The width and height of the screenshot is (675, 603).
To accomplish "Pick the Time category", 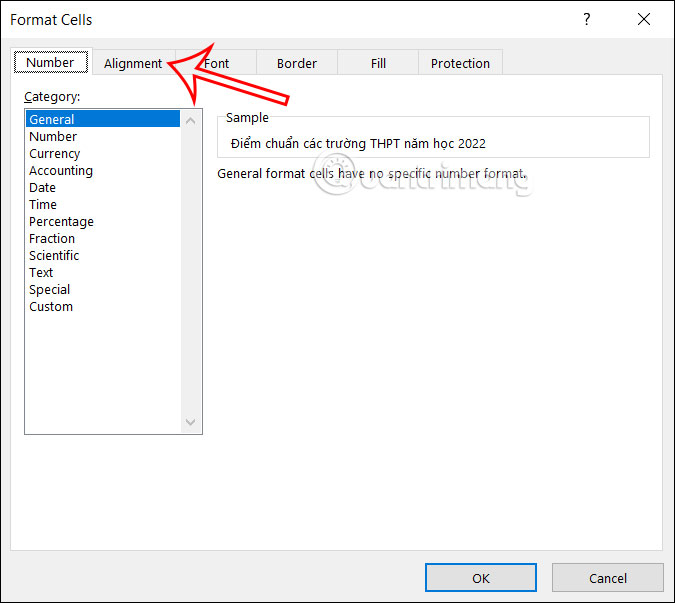I will tap(103, 204).
